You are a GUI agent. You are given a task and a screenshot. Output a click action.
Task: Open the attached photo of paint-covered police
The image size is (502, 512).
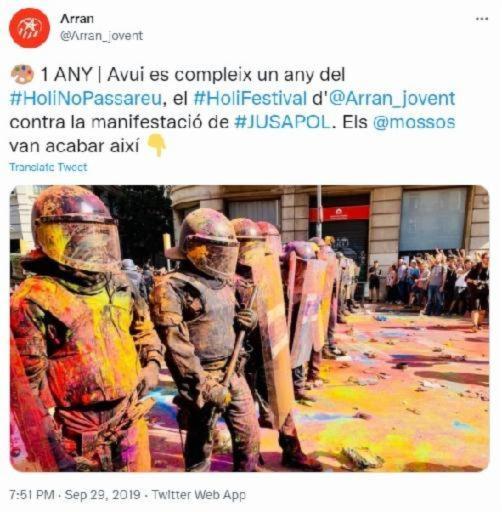point(249,328)
